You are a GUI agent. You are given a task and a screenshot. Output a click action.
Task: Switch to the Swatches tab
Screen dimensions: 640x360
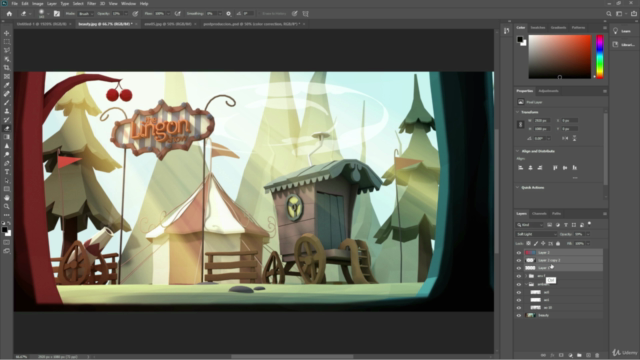click(538, 28)
